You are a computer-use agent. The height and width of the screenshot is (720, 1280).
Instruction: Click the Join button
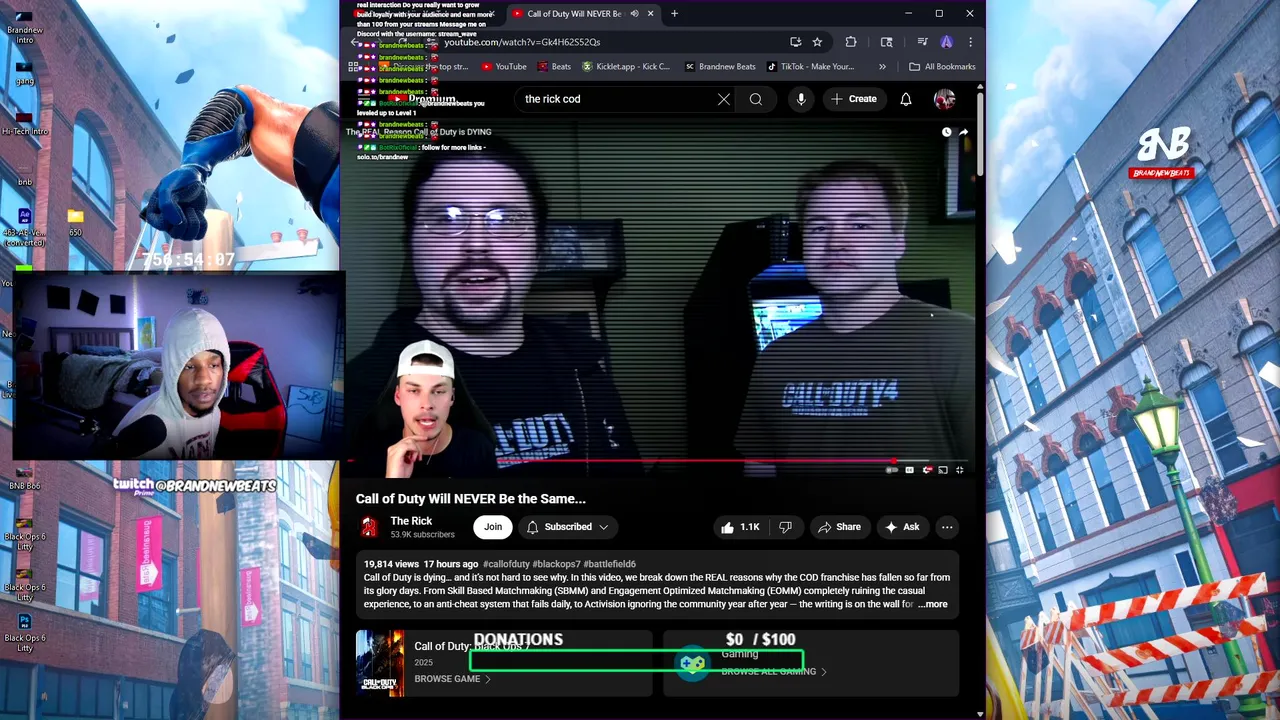click(x=493, y=527)
